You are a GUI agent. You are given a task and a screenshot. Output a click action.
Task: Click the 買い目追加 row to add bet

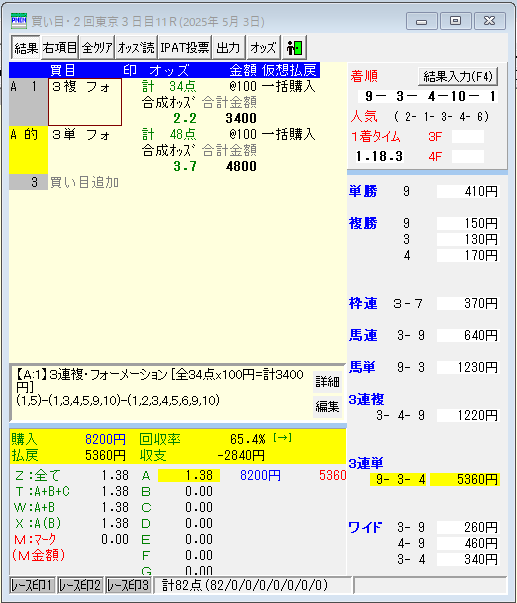click(x=84, y=182)
